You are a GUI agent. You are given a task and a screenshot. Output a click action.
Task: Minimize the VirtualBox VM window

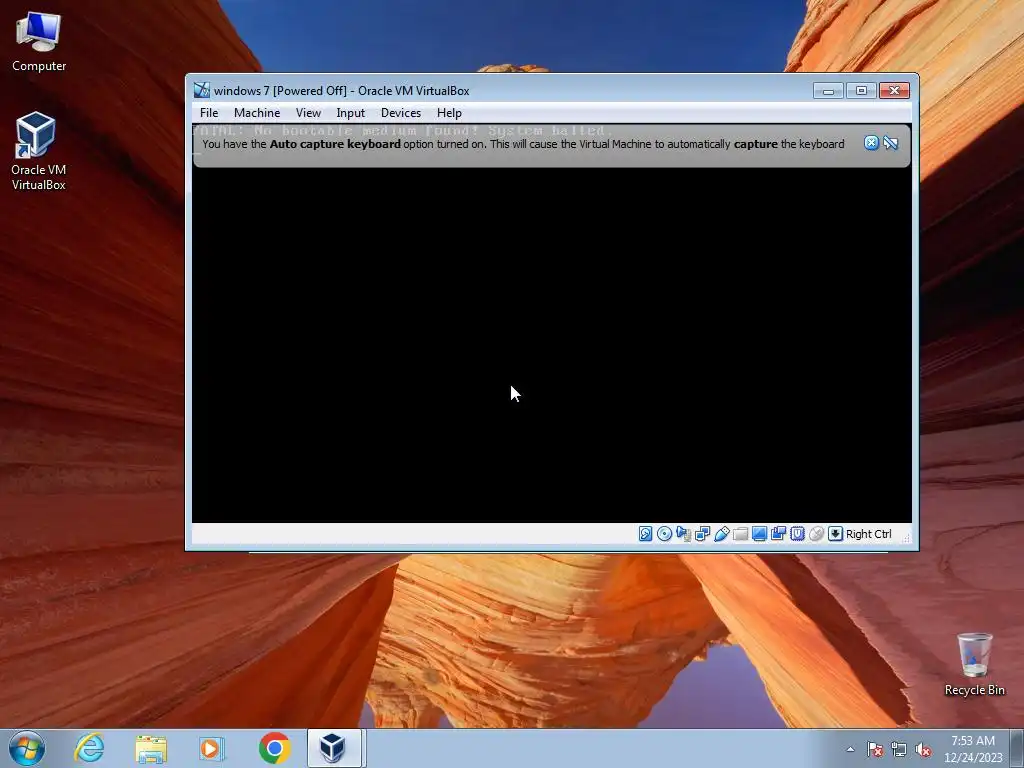tap(828, 91)
